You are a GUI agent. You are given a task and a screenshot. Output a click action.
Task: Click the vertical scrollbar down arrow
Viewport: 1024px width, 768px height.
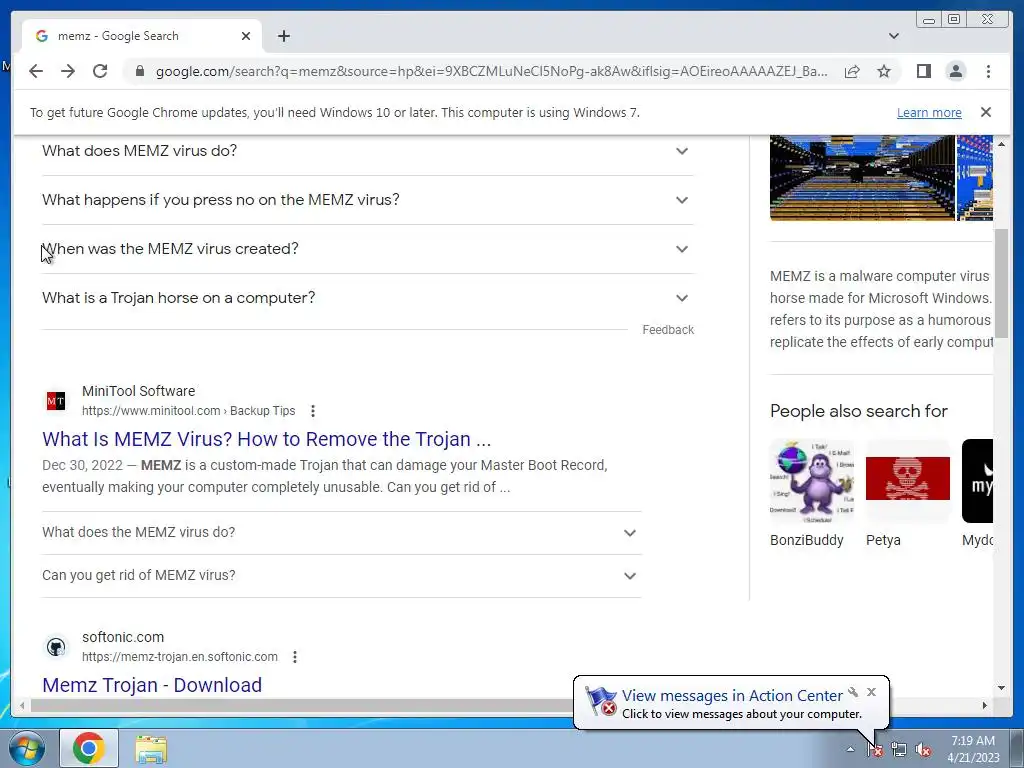[1001, 688]
